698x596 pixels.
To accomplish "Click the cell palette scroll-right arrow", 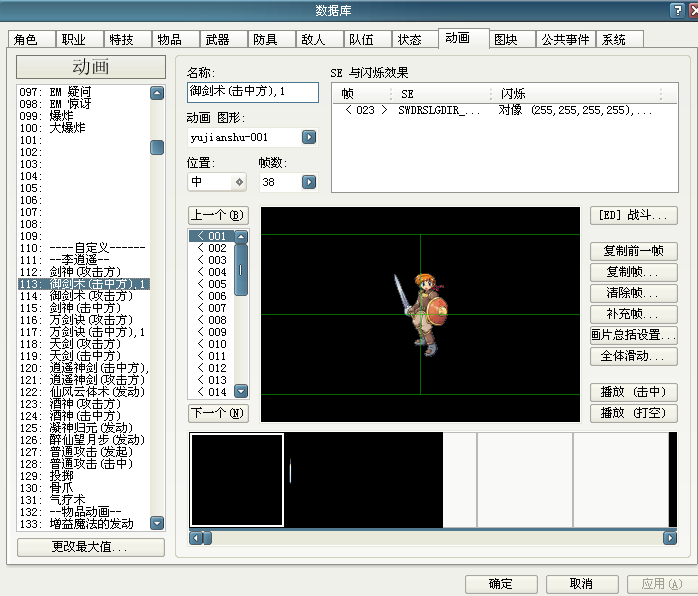I will [670, 538].
